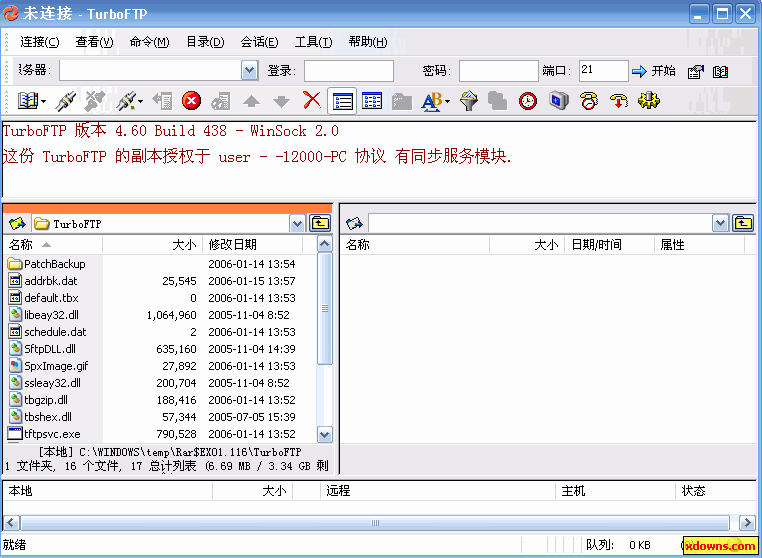762x558 pixels.
Task: Sort local files by 名称 column
Action: click(52, 244)
